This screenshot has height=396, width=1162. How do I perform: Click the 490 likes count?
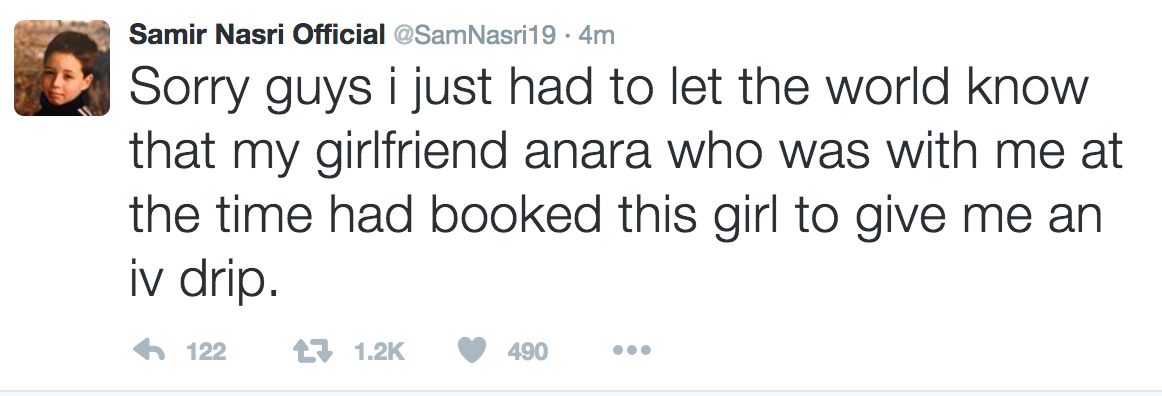tap(528, 351)
